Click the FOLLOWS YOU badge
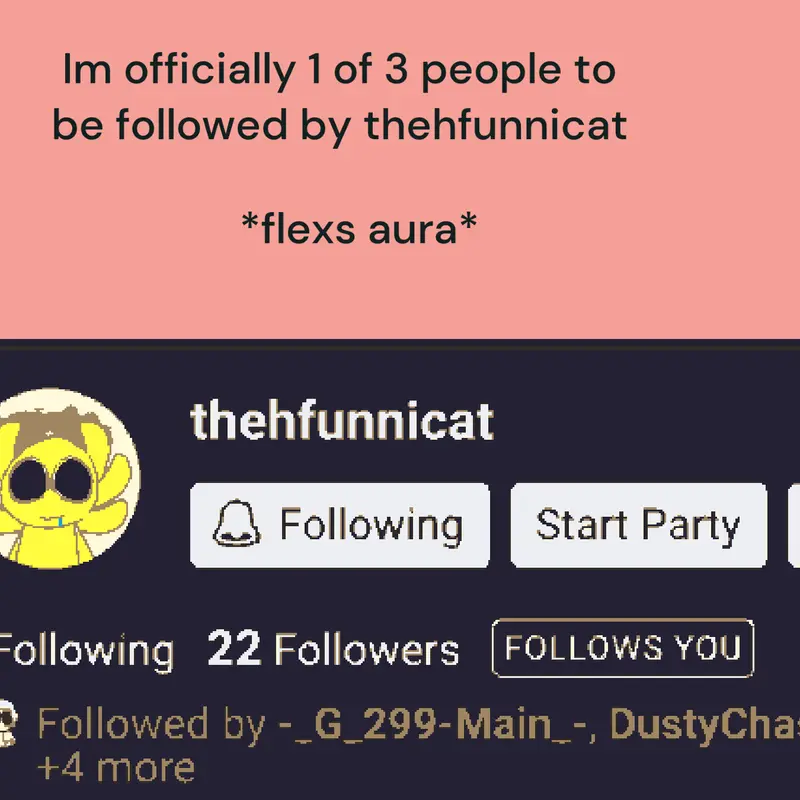Viewport: 800px width, 800px height. click(622, 648)
